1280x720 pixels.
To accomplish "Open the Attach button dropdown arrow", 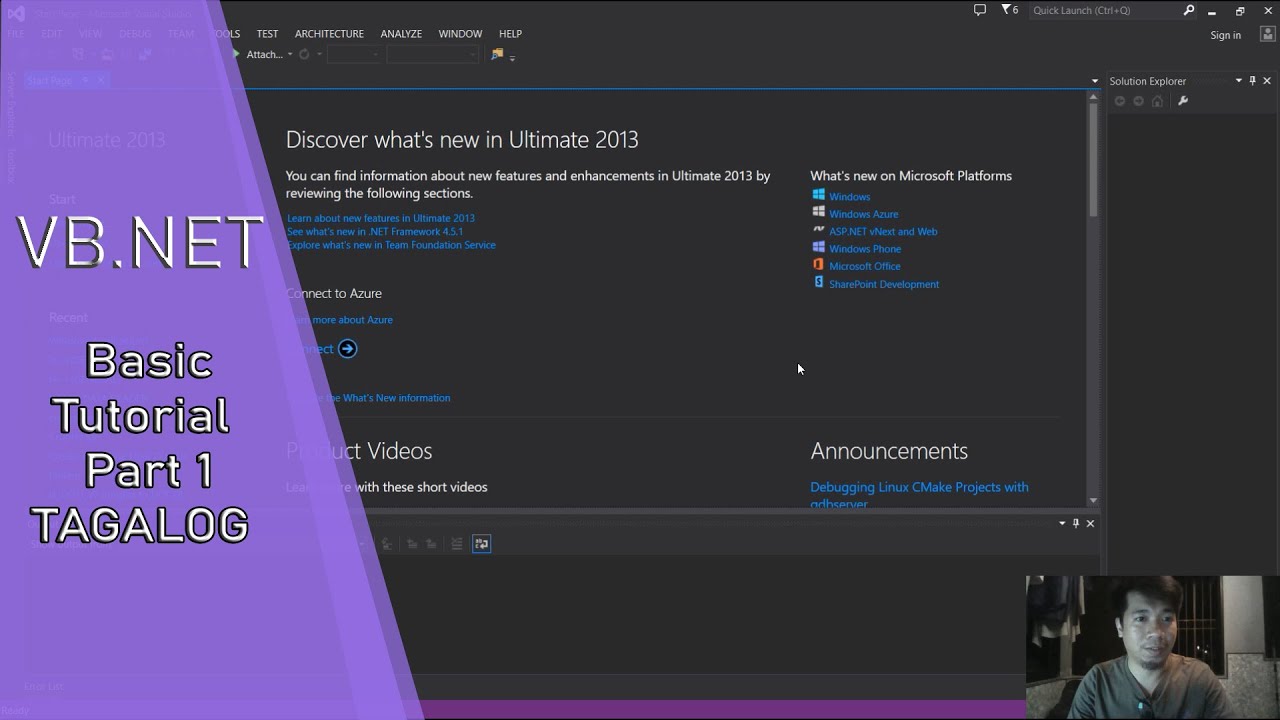I will point(290,54).
